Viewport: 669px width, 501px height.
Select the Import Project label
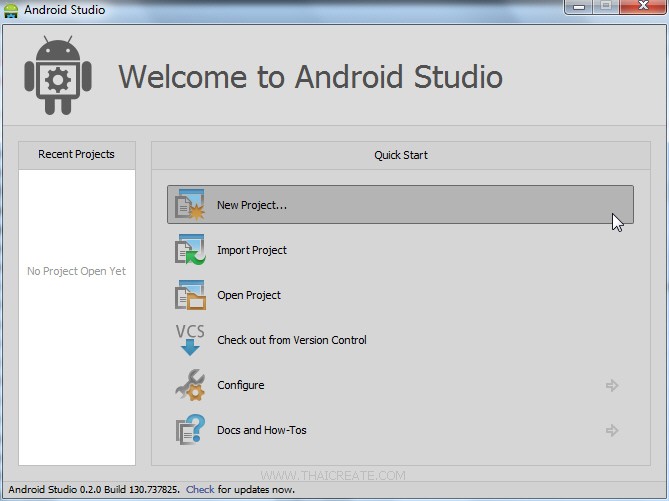[x=252, y=250]
